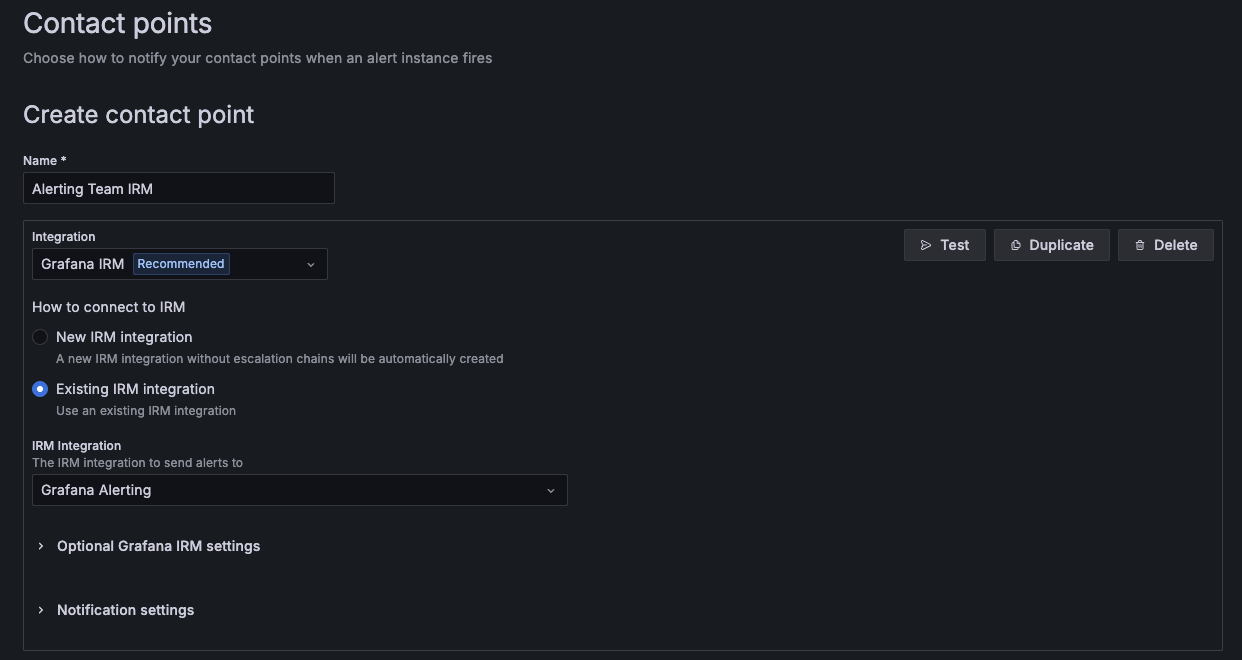Click the Test play icon
The width and height of the screenshot is (1242, 660).
924,244
